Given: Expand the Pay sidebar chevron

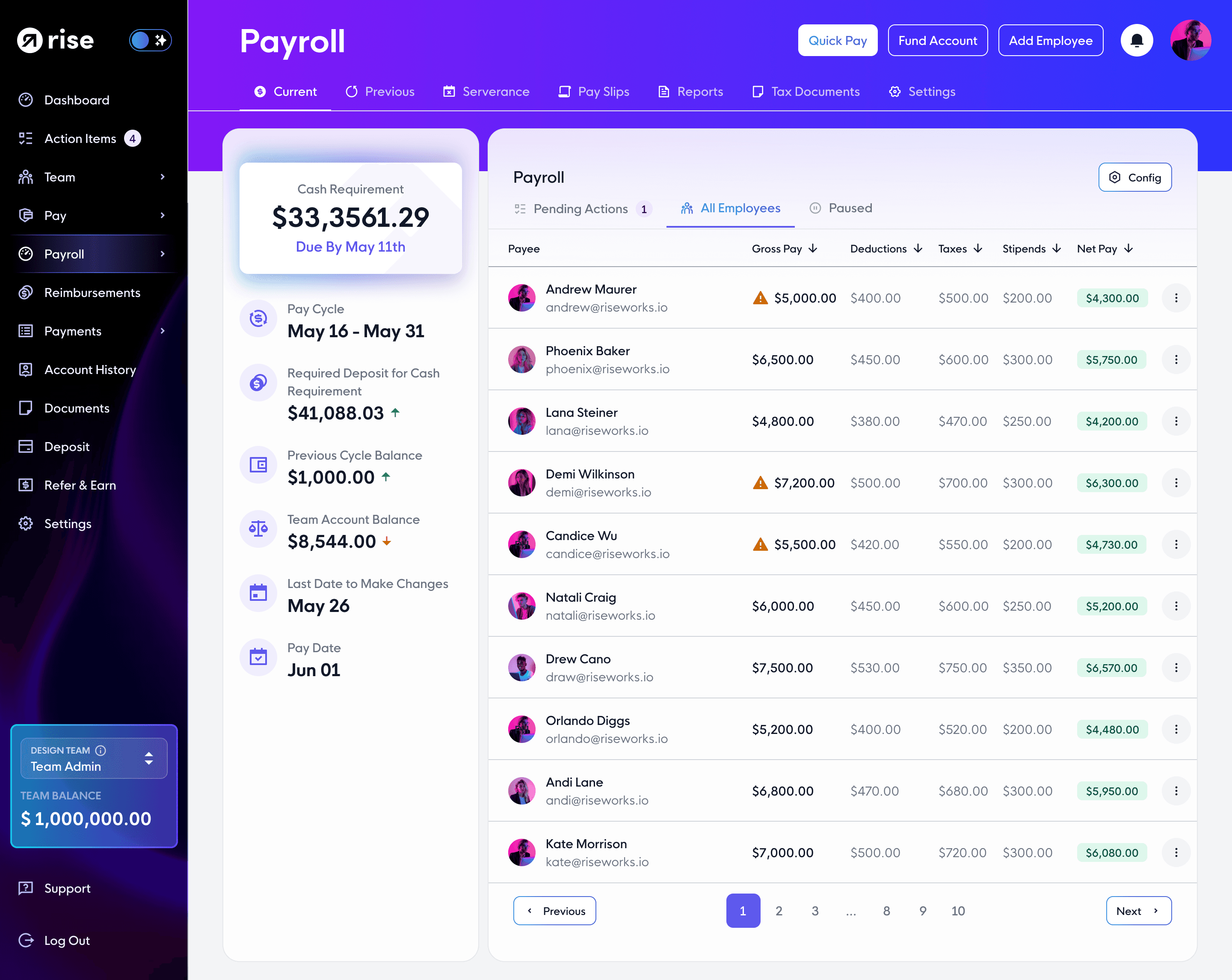Looking at the screenshot, I should point(163,216).
